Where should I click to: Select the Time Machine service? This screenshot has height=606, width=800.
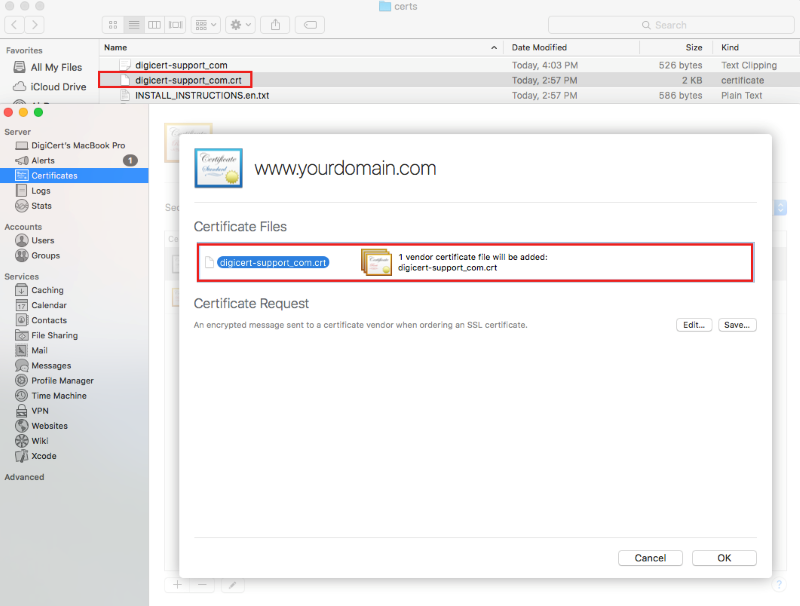click(58, 396)
